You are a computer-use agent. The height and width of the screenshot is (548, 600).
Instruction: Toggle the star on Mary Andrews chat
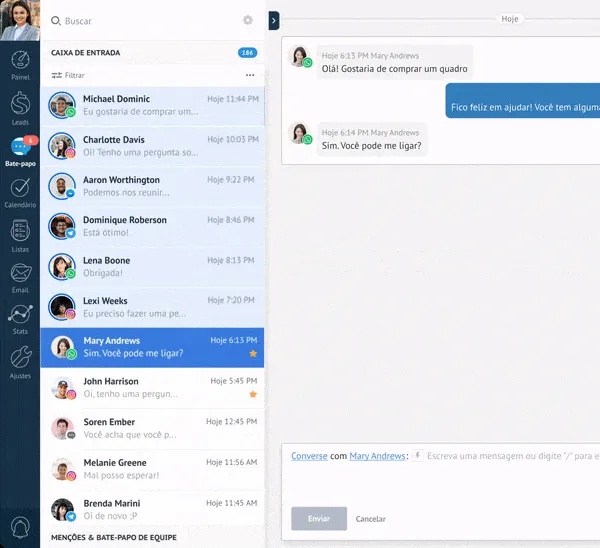coord(253,354)
